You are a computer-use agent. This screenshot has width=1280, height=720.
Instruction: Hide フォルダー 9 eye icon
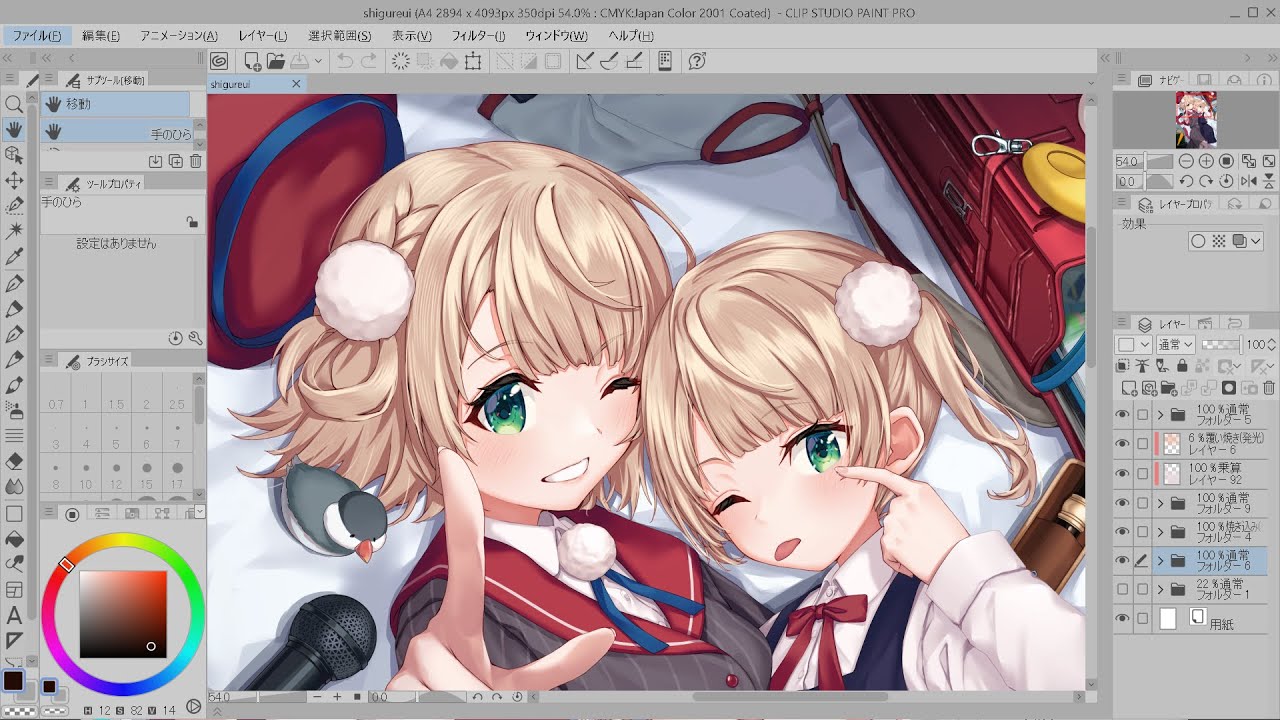coord(1123,503)
